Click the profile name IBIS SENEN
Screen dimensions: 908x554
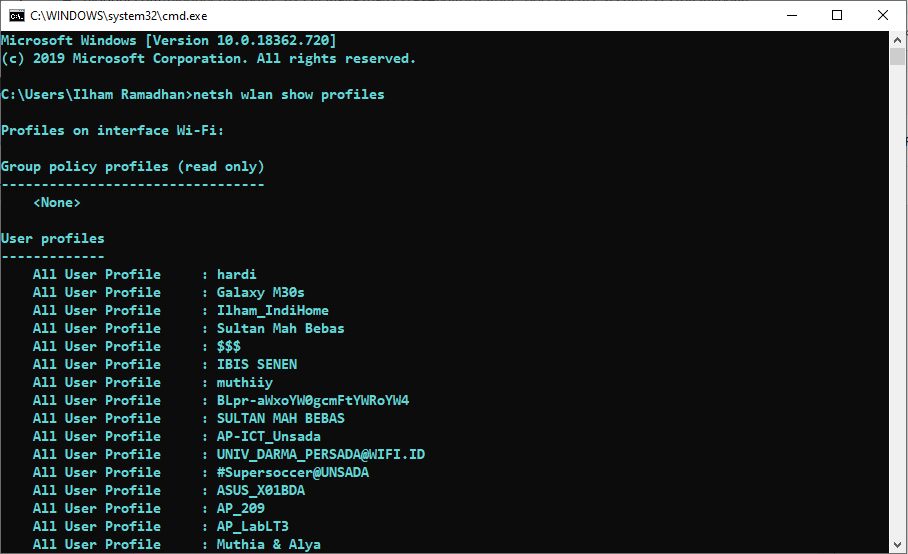tap(257, 364)
